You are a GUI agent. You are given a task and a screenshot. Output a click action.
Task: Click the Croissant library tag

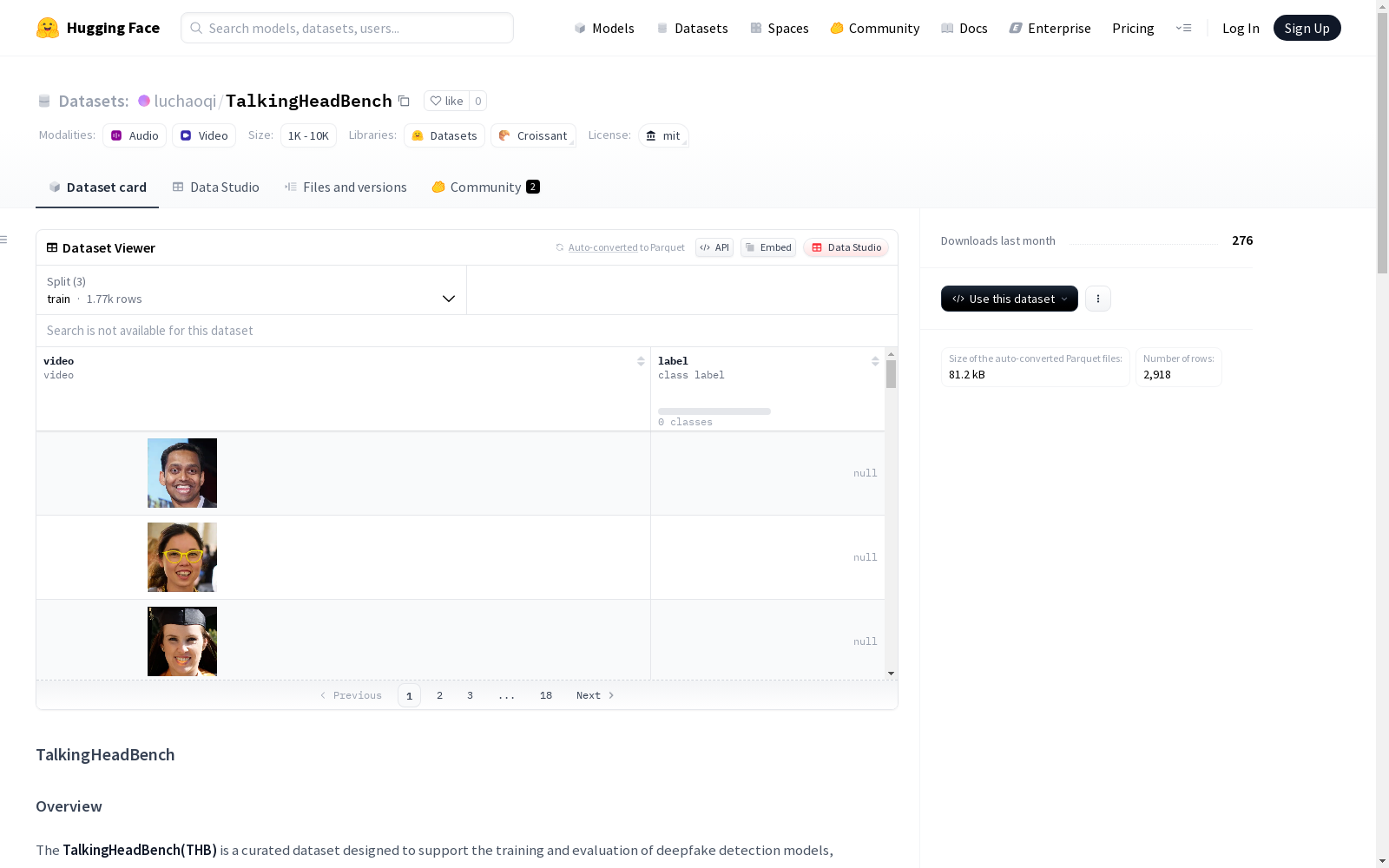click(533, 135)
